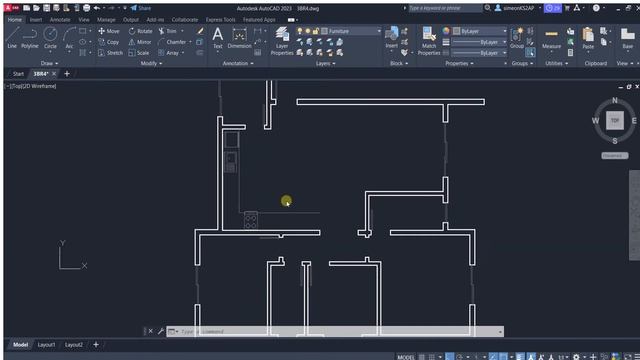Screen dimensions: 640x360
Task: Open the Manage ribbon tab
Action: [106, 20]
